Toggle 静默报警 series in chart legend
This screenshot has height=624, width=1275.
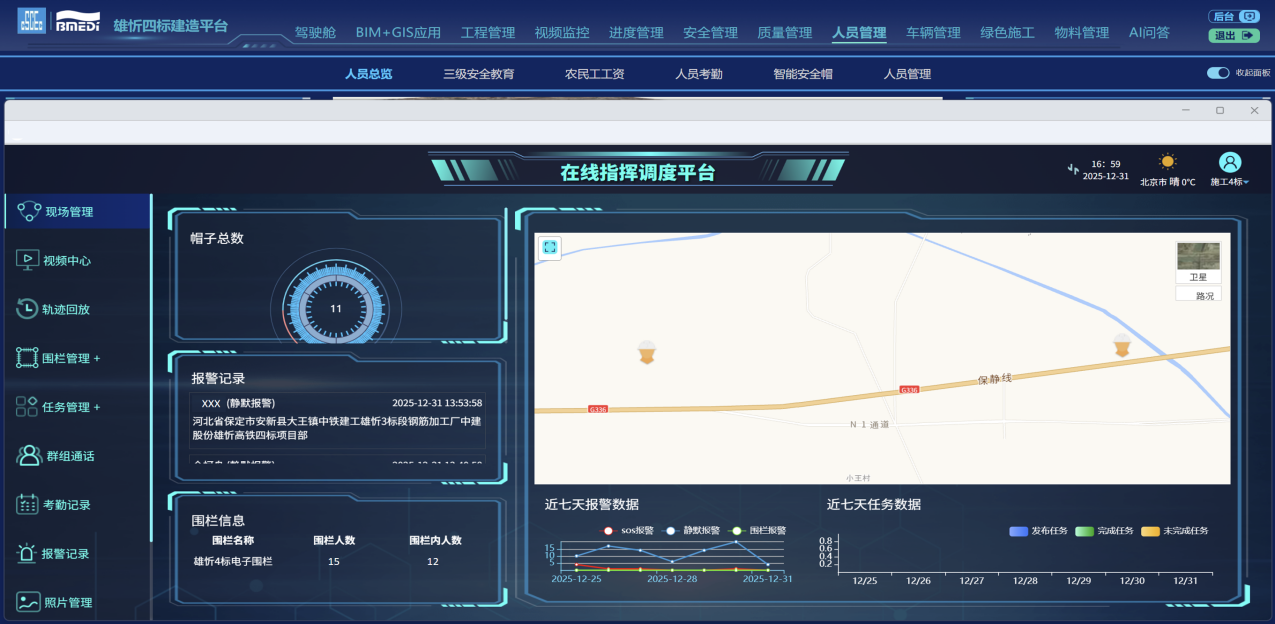tap(671, 531)
